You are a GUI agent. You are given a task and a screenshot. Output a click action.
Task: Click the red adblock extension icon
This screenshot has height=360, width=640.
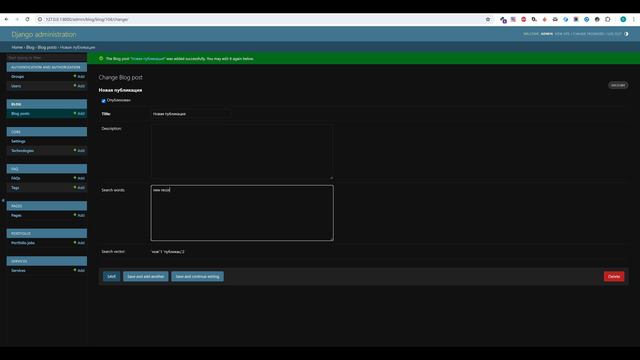[x=524, y=19]
